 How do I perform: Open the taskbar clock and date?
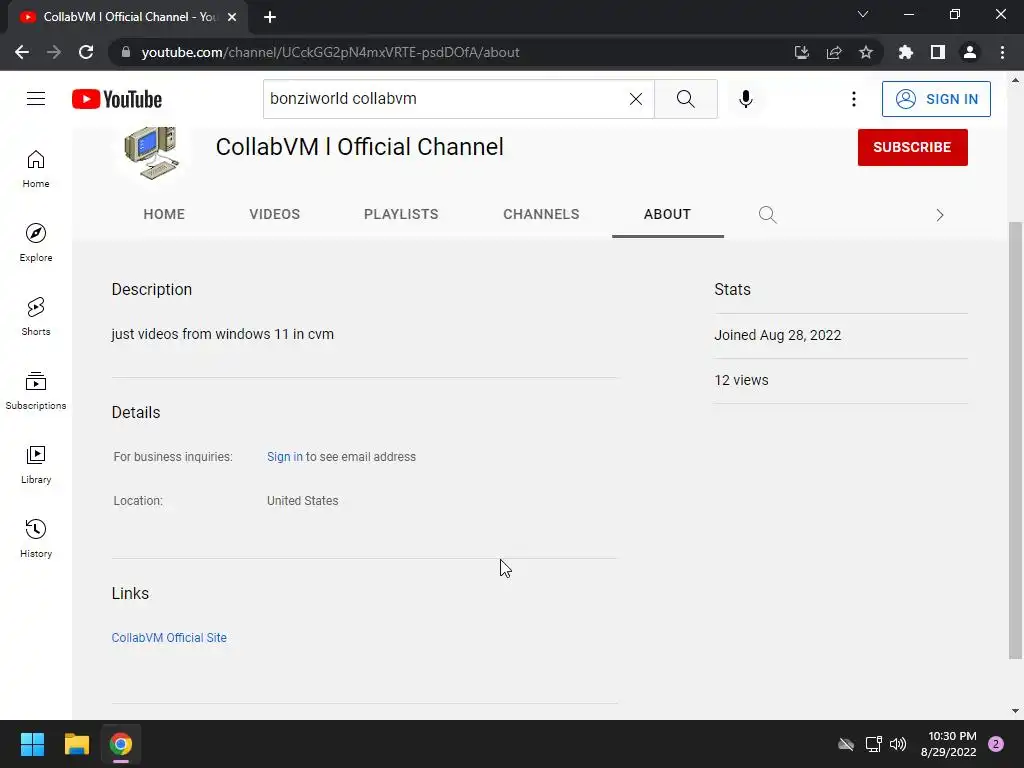[x=948, y=744]
